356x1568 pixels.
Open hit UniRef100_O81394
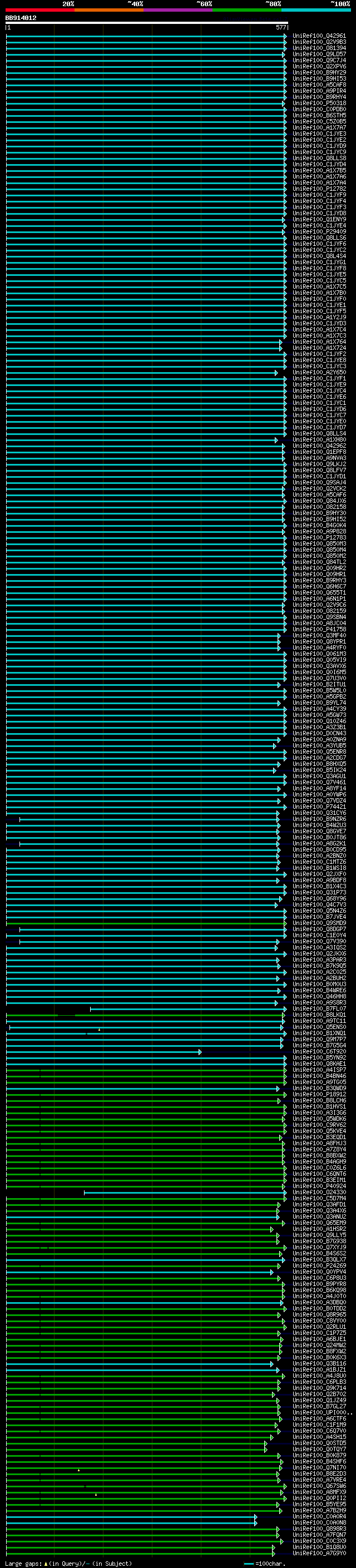319,48
